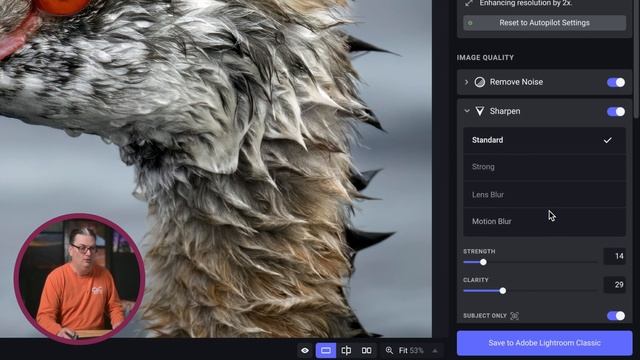Click the Sharpen triangle icon
The width and height of the screenshot is (640, 360).
[x=480, y=111]
